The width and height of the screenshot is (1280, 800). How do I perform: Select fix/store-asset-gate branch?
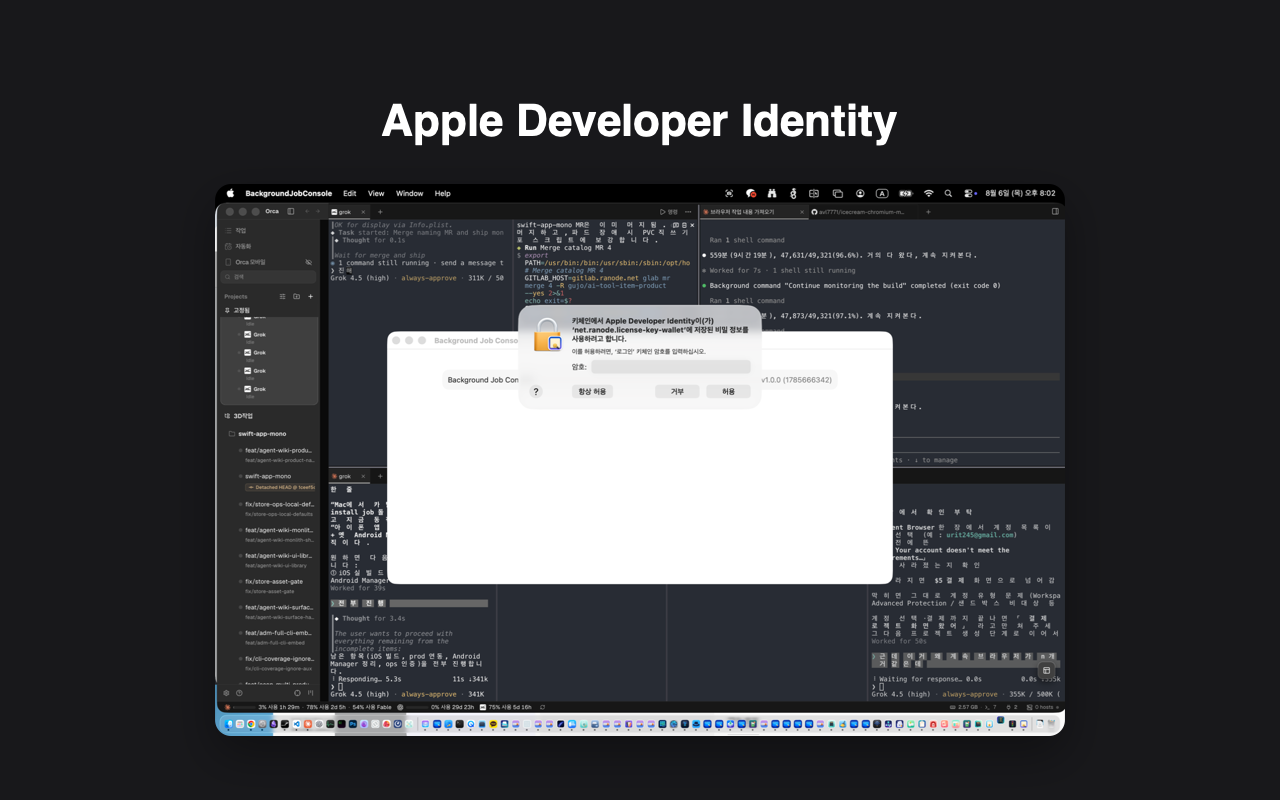tap(275, 583)
